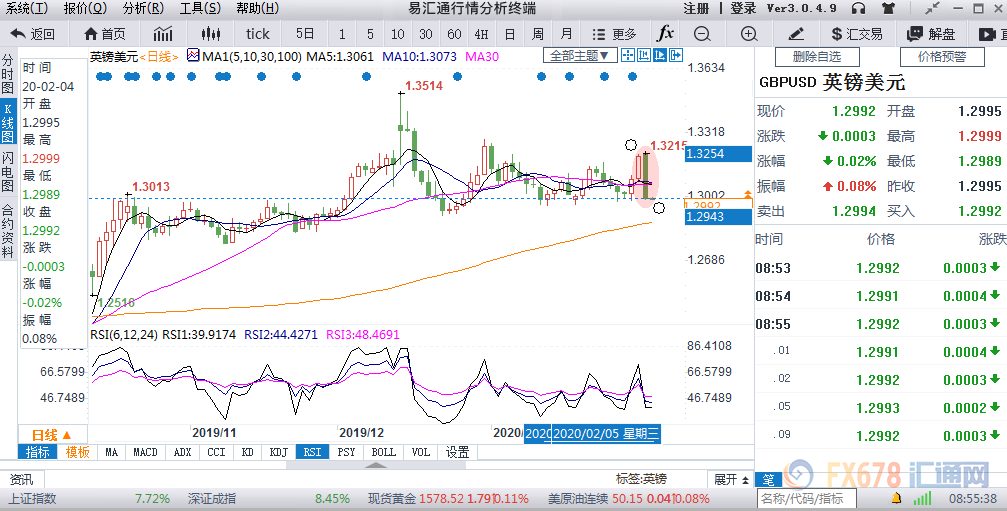This screenshot has width=1007, height=511.
Task: Click the shrink window arrows icon
Action: pyautogui.click(x=933, y=8)
